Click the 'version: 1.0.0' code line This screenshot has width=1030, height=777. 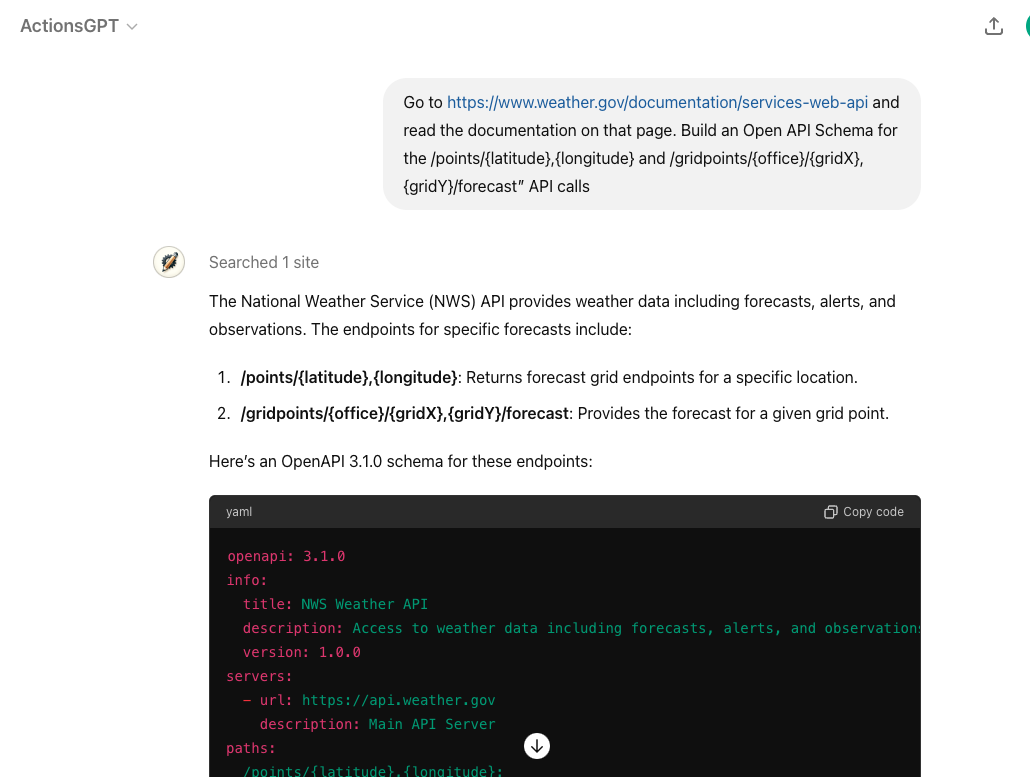coord(301,652)
